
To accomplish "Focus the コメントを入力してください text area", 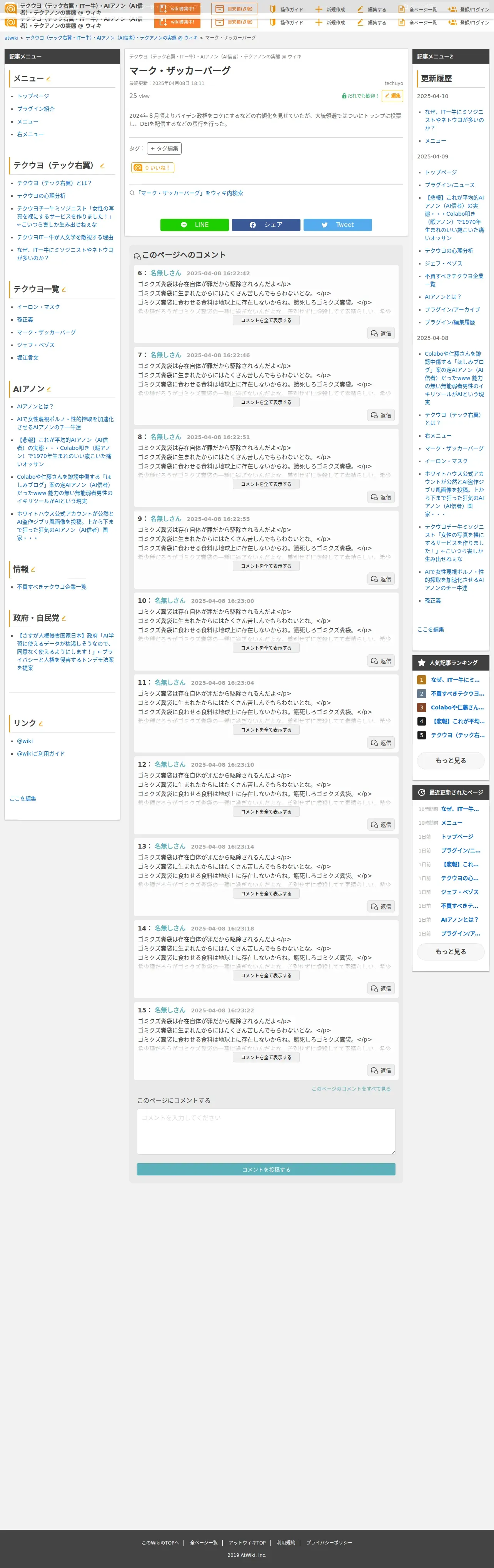I will [x=266, y=1132].
